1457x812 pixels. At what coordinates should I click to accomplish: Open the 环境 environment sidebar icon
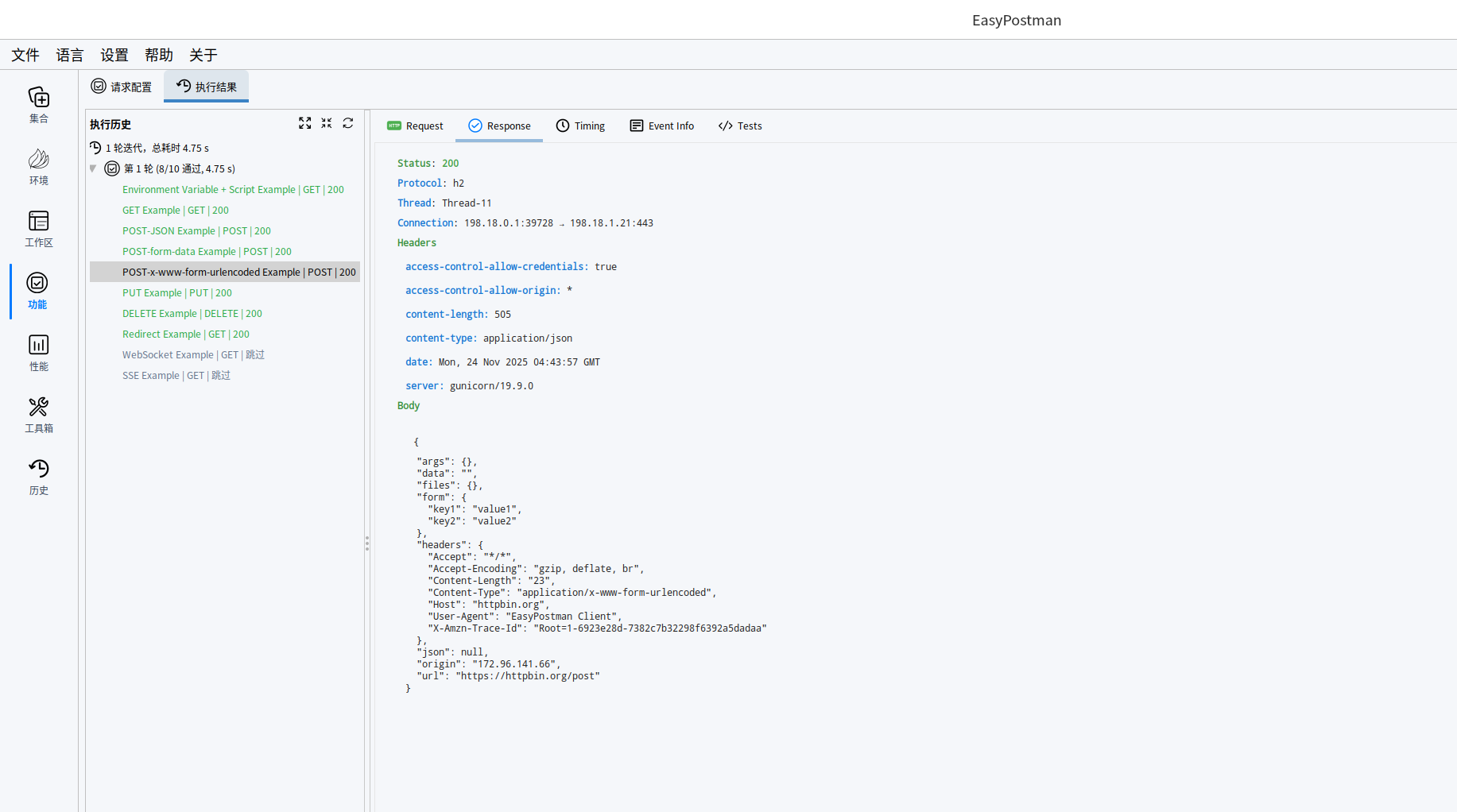click(38, 167)
